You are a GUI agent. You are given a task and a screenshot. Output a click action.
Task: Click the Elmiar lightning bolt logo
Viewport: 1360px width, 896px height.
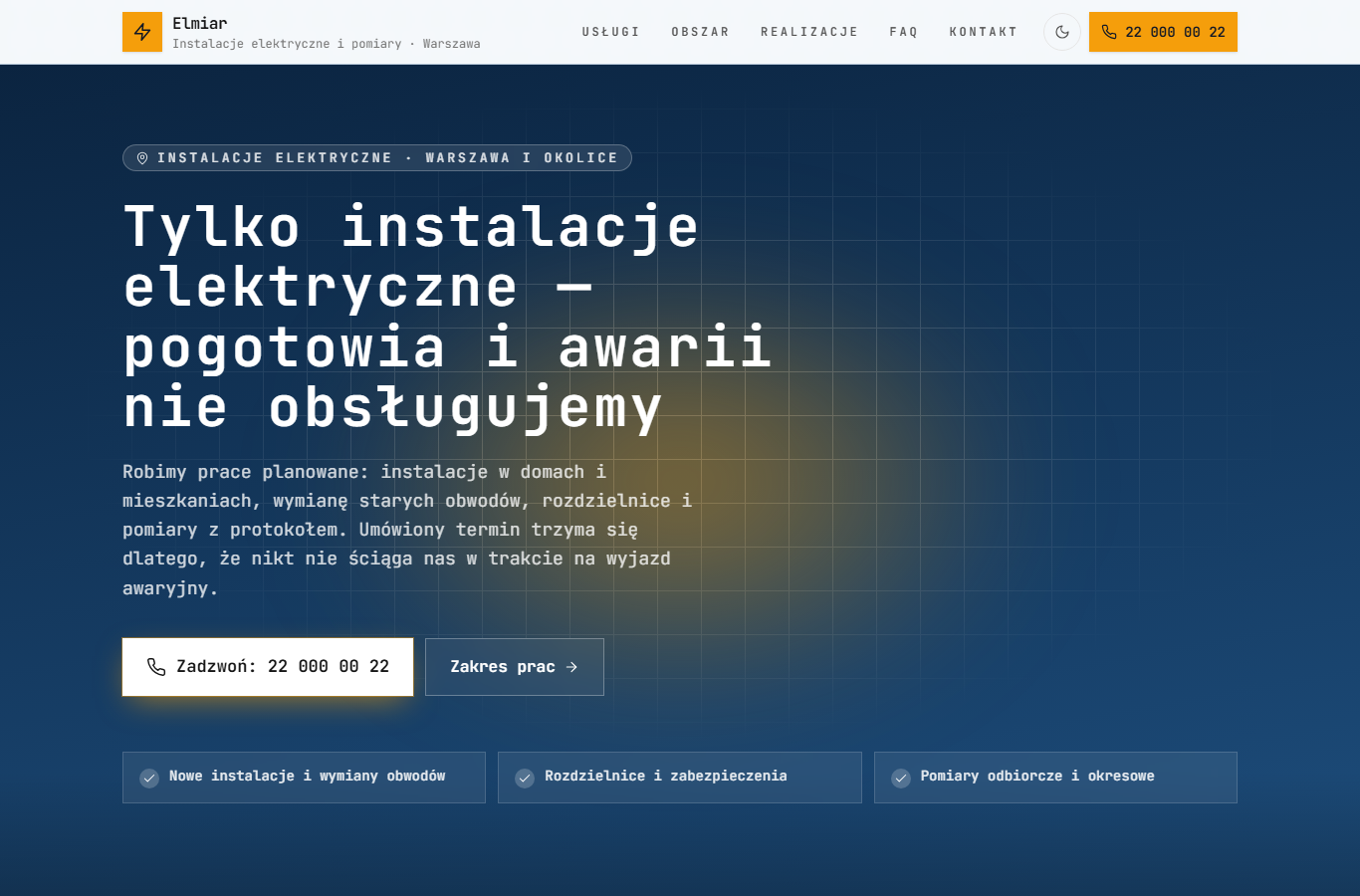[x=142, y=32]
